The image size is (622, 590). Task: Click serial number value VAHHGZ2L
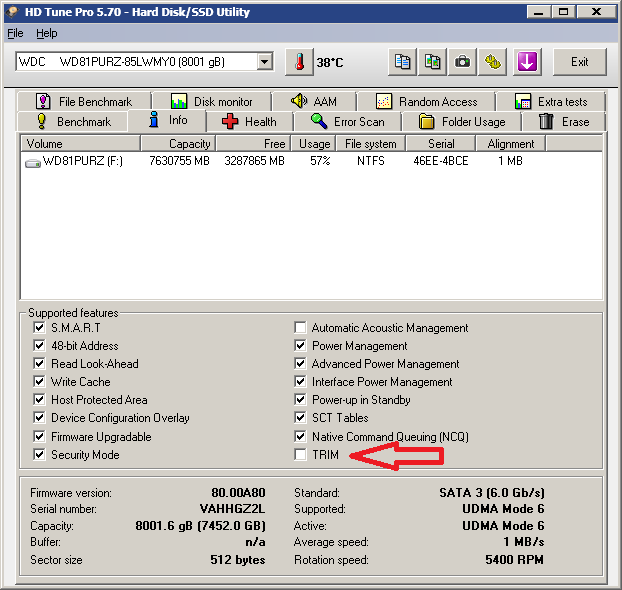(x=232, y=509)
